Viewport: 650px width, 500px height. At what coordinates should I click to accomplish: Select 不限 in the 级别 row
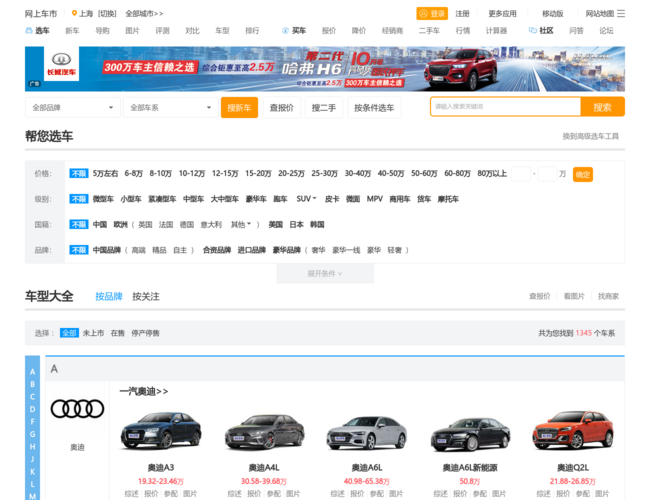79,199
